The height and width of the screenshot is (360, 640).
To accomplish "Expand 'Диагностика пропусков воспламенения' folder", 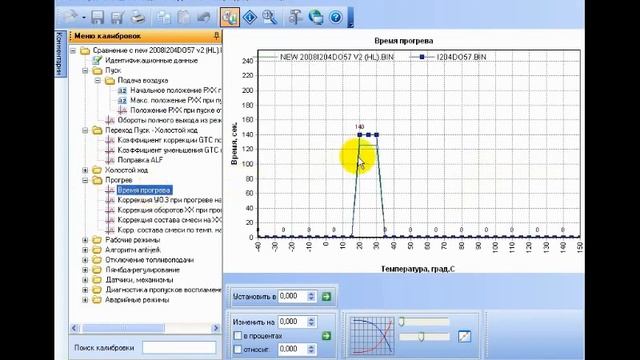I will [85, 290].
